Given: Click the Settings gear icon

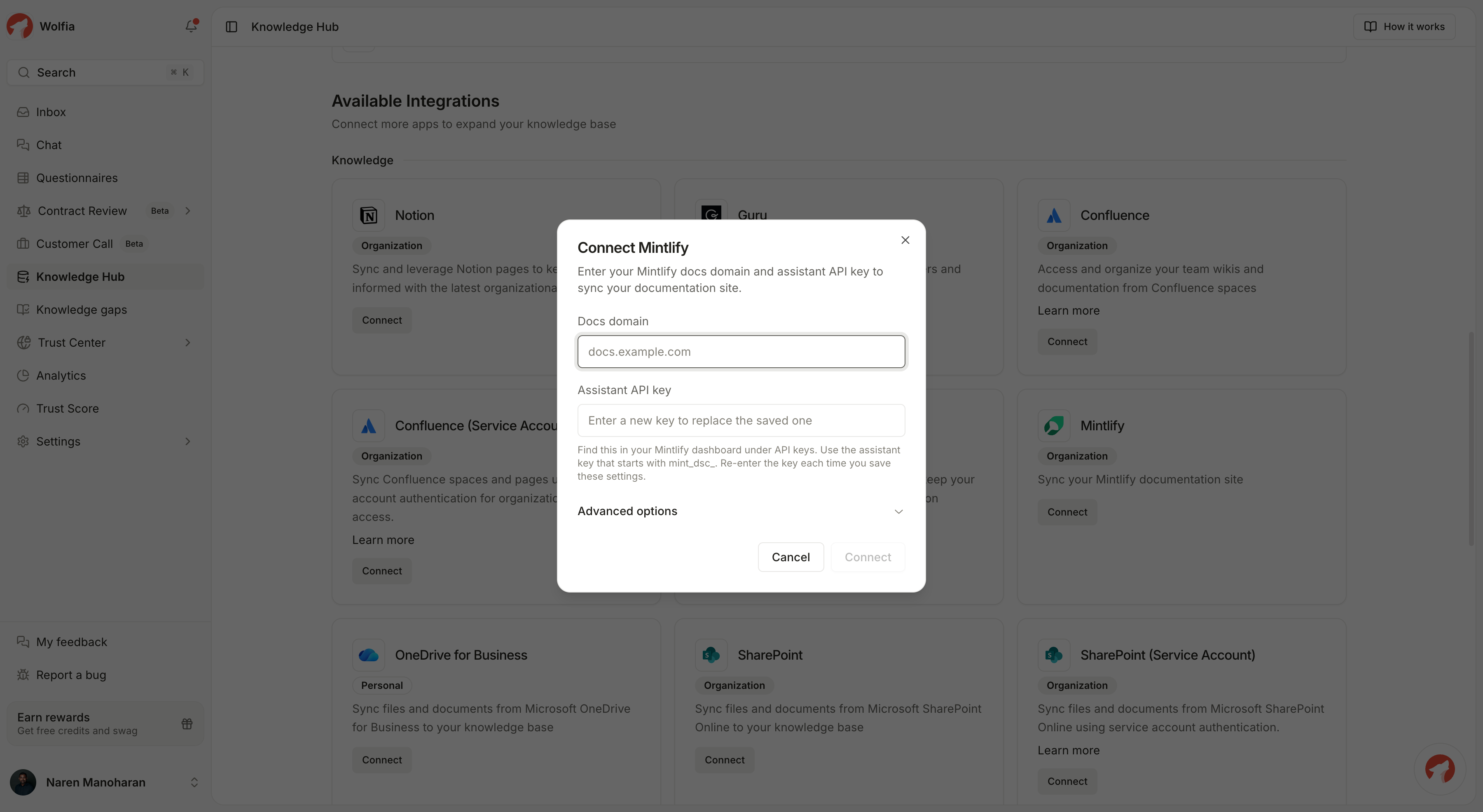Looking at the screenshot, I should point(23,441).
